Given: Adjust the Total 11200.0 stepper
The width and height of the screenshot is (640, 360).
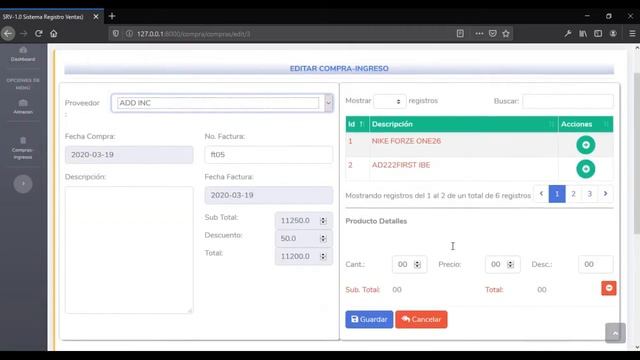Looking at the screenshot, I should [x=323, y=256].
